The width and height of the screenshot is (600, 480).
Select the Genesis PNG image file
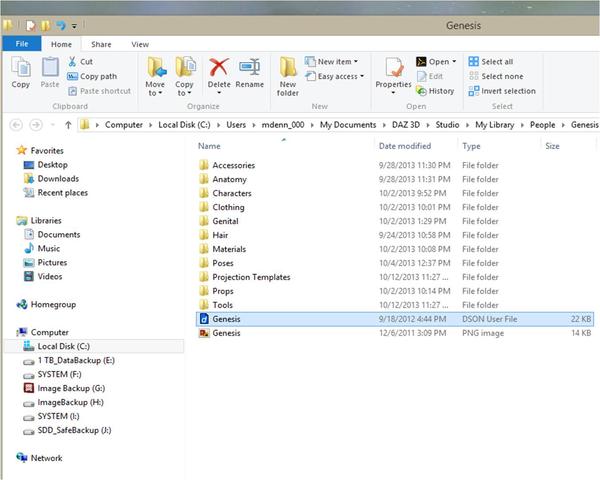click(395, 333)
